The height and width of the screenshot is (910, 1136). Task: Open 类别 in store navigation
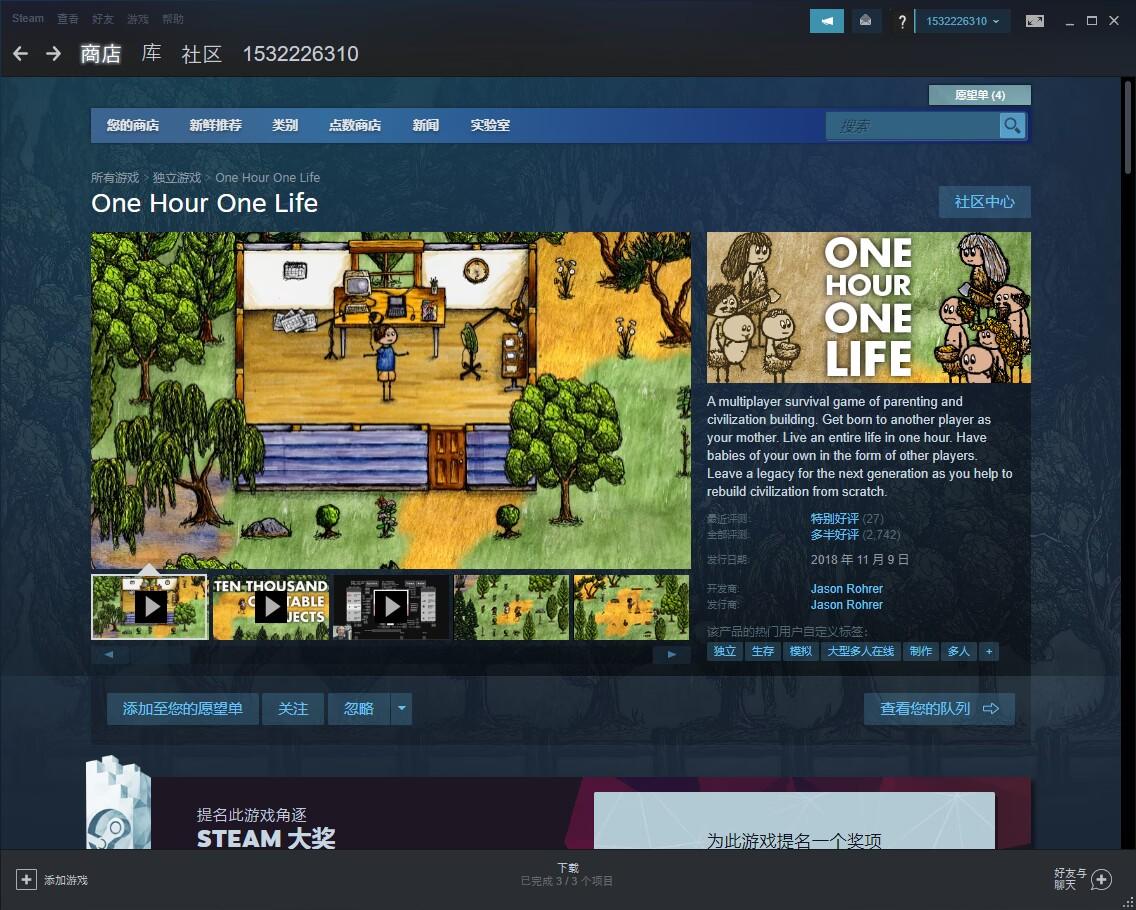point(285,125)
